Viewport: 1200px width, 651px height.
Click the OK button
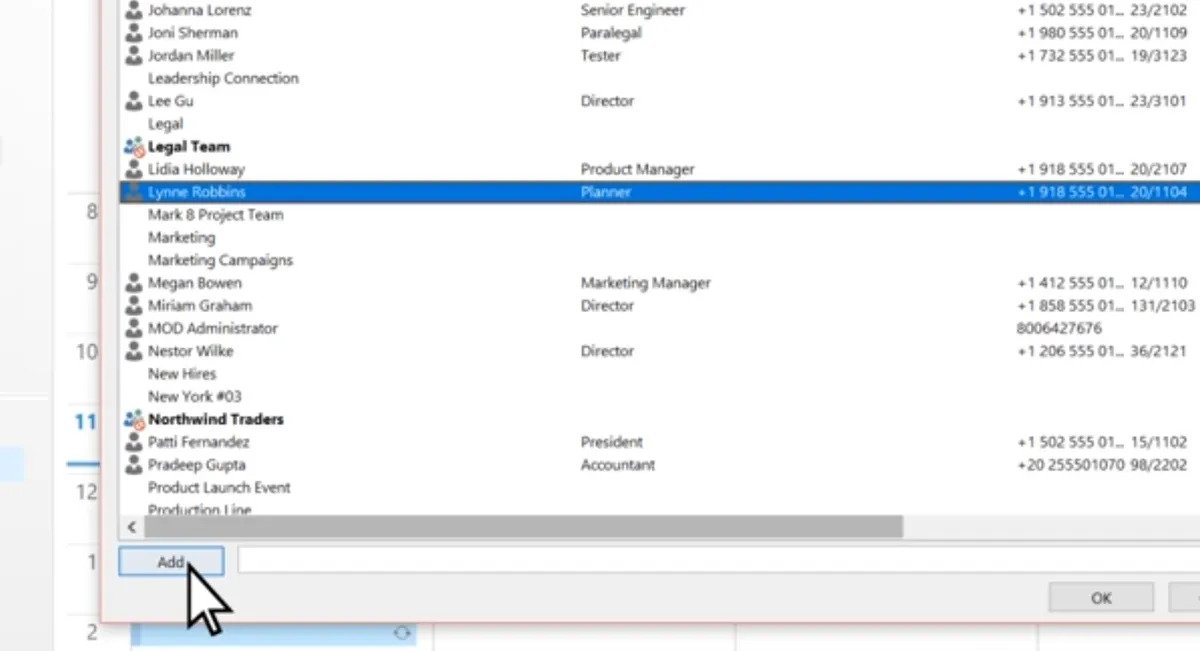pos(1101,598)
